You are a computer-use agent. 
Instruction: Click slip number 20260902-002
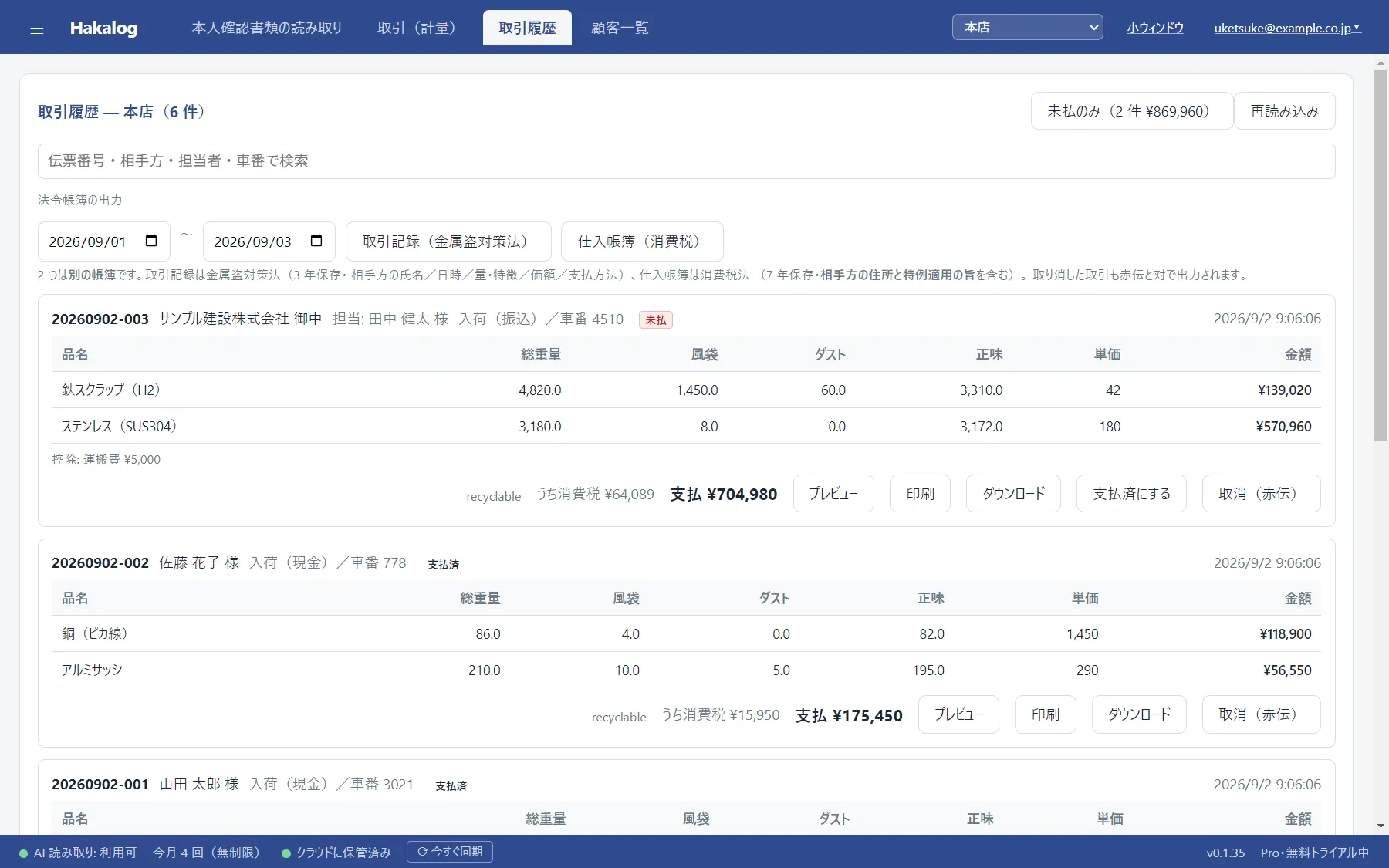click(x=100, y=562)
